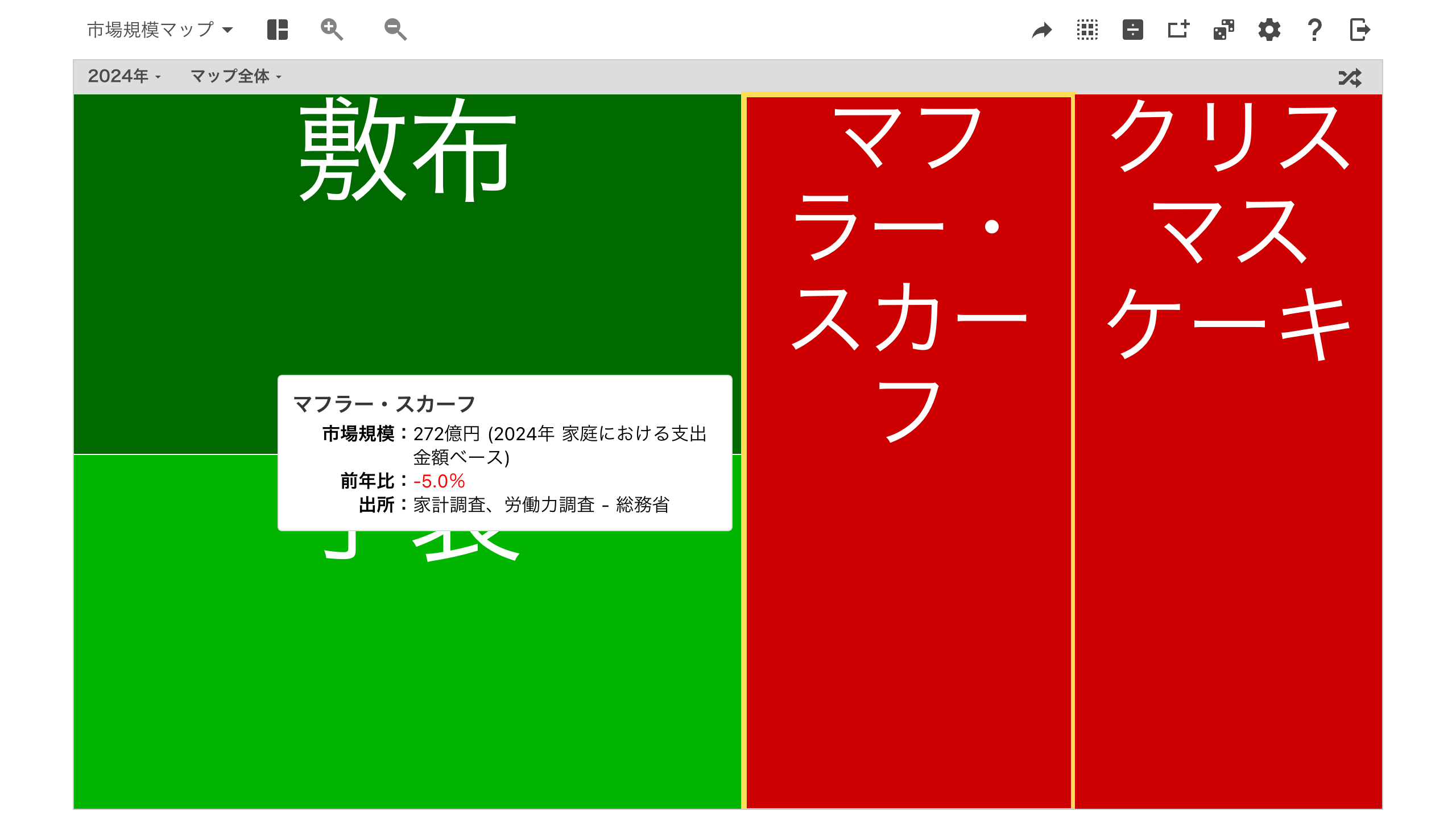Open the 市場規模マップ dropdown menu

(160, 30)
